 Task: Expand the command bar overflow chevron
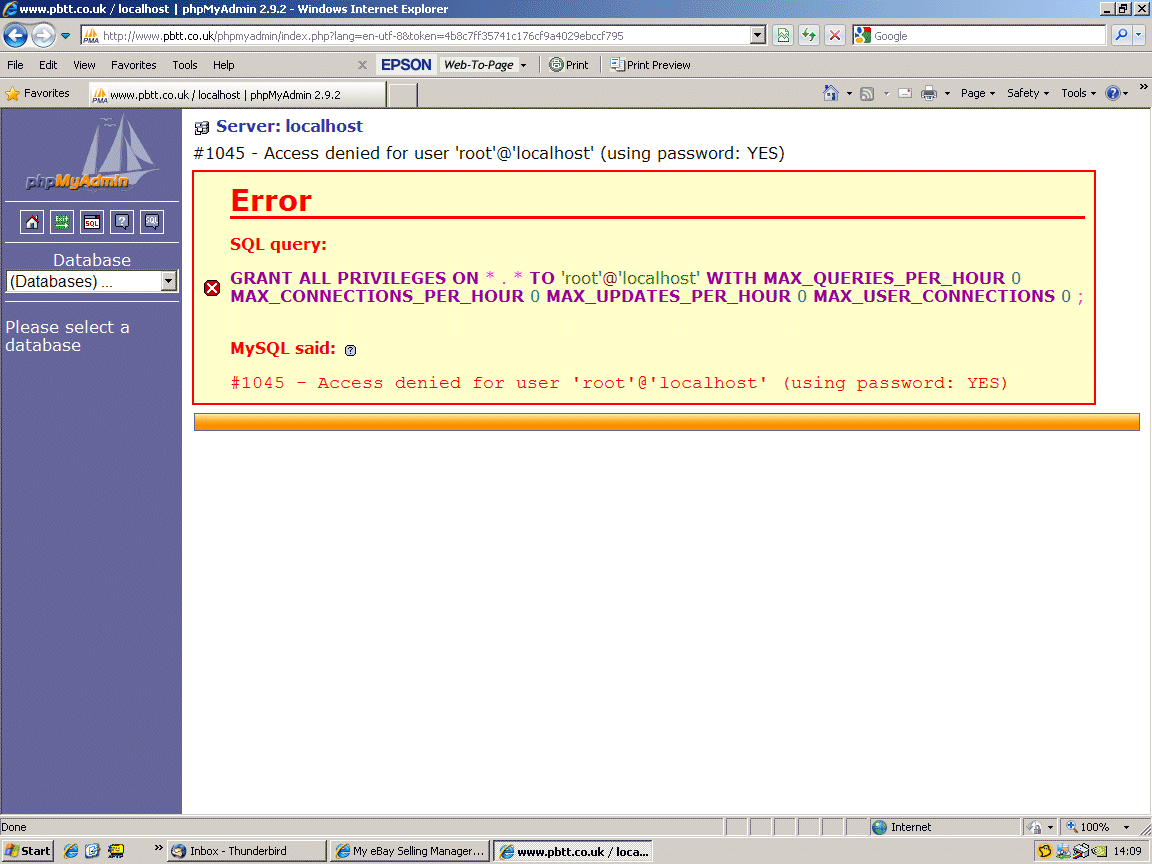click(1143, 87)
